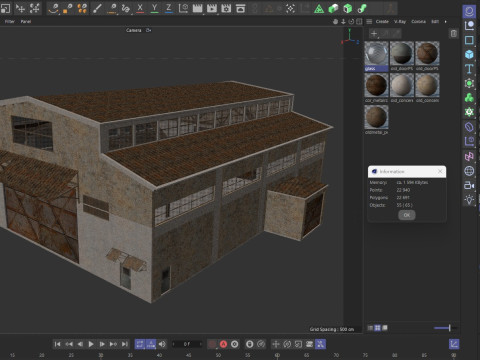The height and width of the screenshot is (360, 480).
Task: Go to end of the timeline
Action: tap(124, 344)
